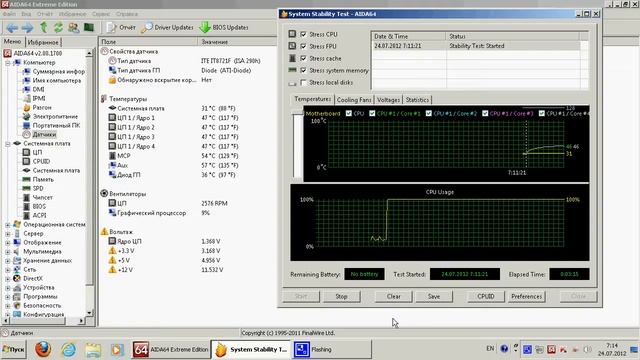Click the down arrow of tree scrollbar

(x=89, y=313)
